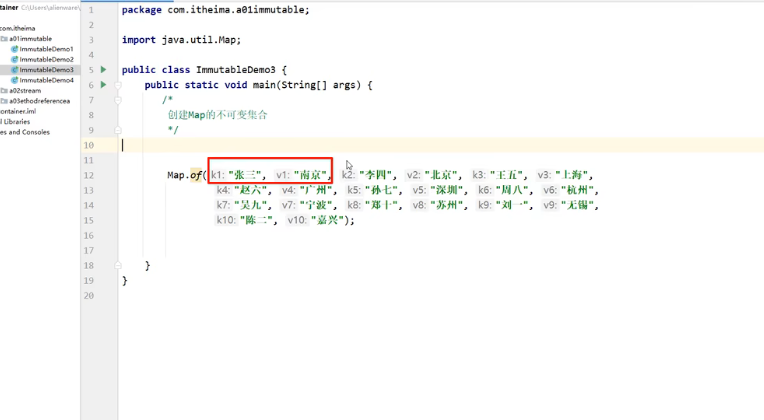Click the ImmutableDemo2 class file icon
Image resolution: width=764 pixels, height=420 pixels.
14,59
